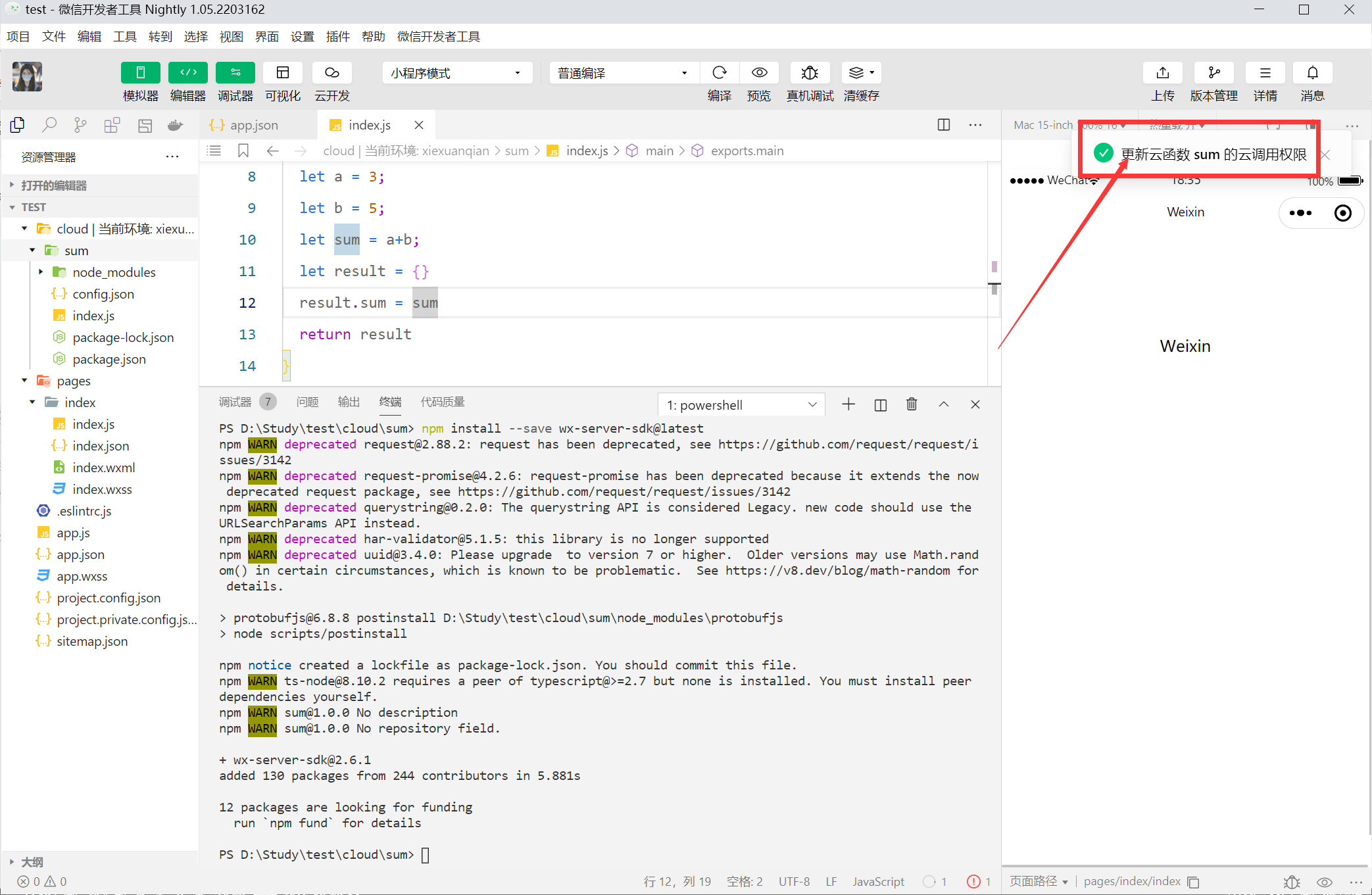Kill terminal with trash icon
Image resolution: width=1372 pixels, height=895 pixels.
pyautogui.click(x=912, y=404)
